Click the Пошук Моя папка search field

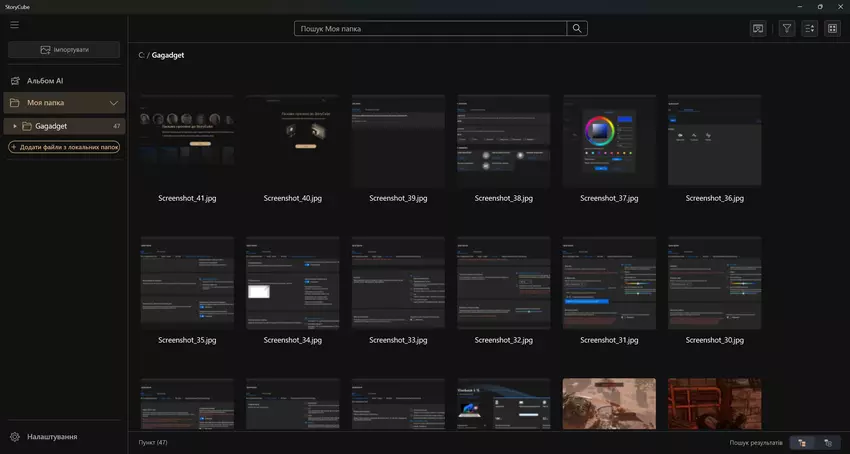430,29
